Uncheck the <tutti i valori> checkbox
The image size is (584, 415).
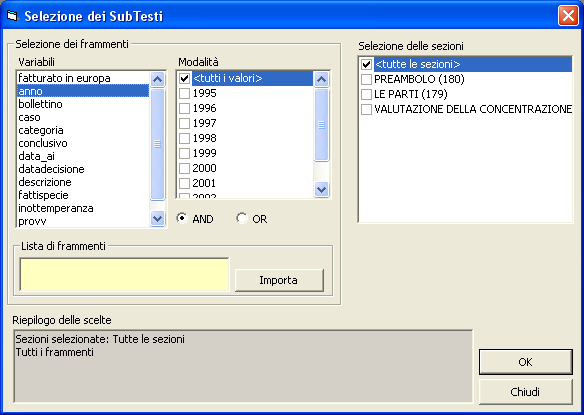click(x=184, y=78)
